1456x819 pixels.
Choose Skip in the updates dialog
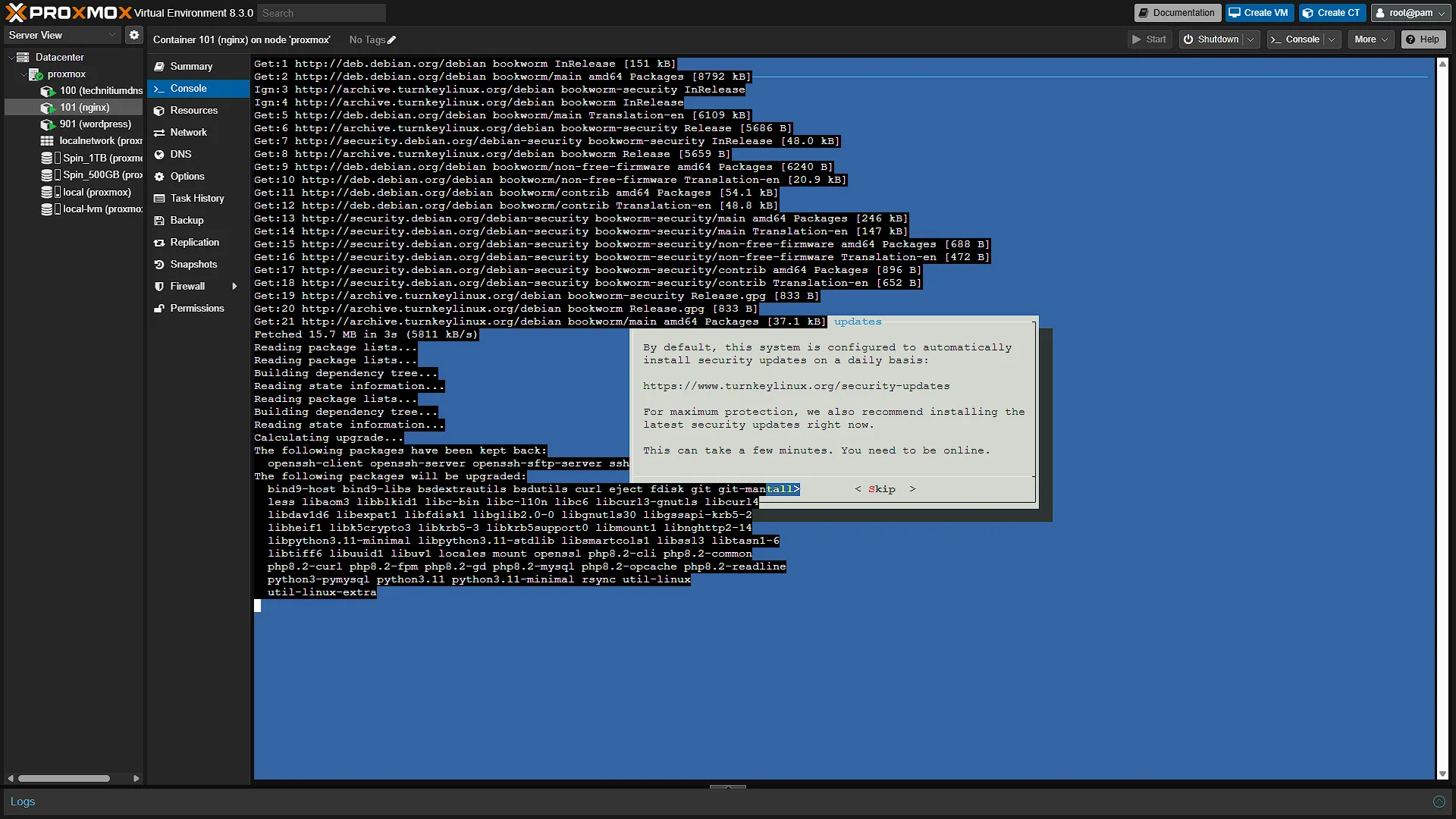(x=885, y=489)
